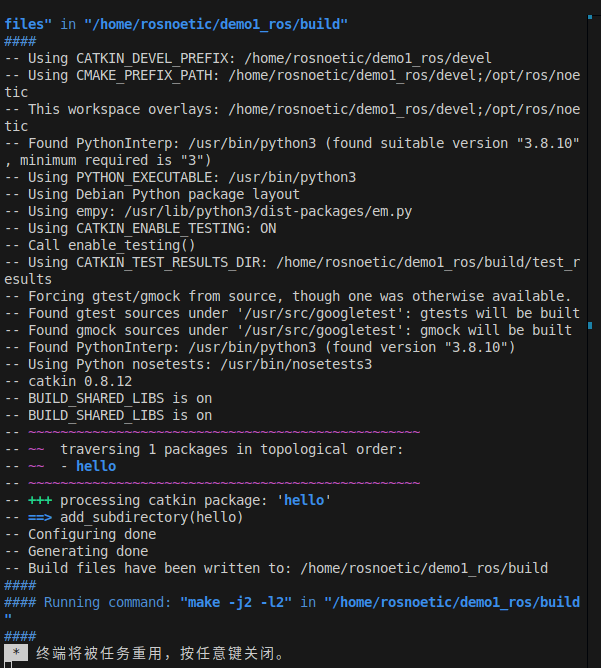Open the CATKIN_DEVEL_PREFIX devel folder path
Viewport: 601px width, 668px height.
coord(368,58)
